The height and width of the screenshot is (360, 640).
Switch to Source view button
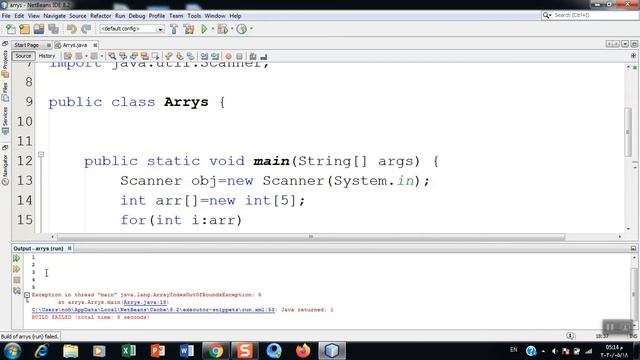23,56
